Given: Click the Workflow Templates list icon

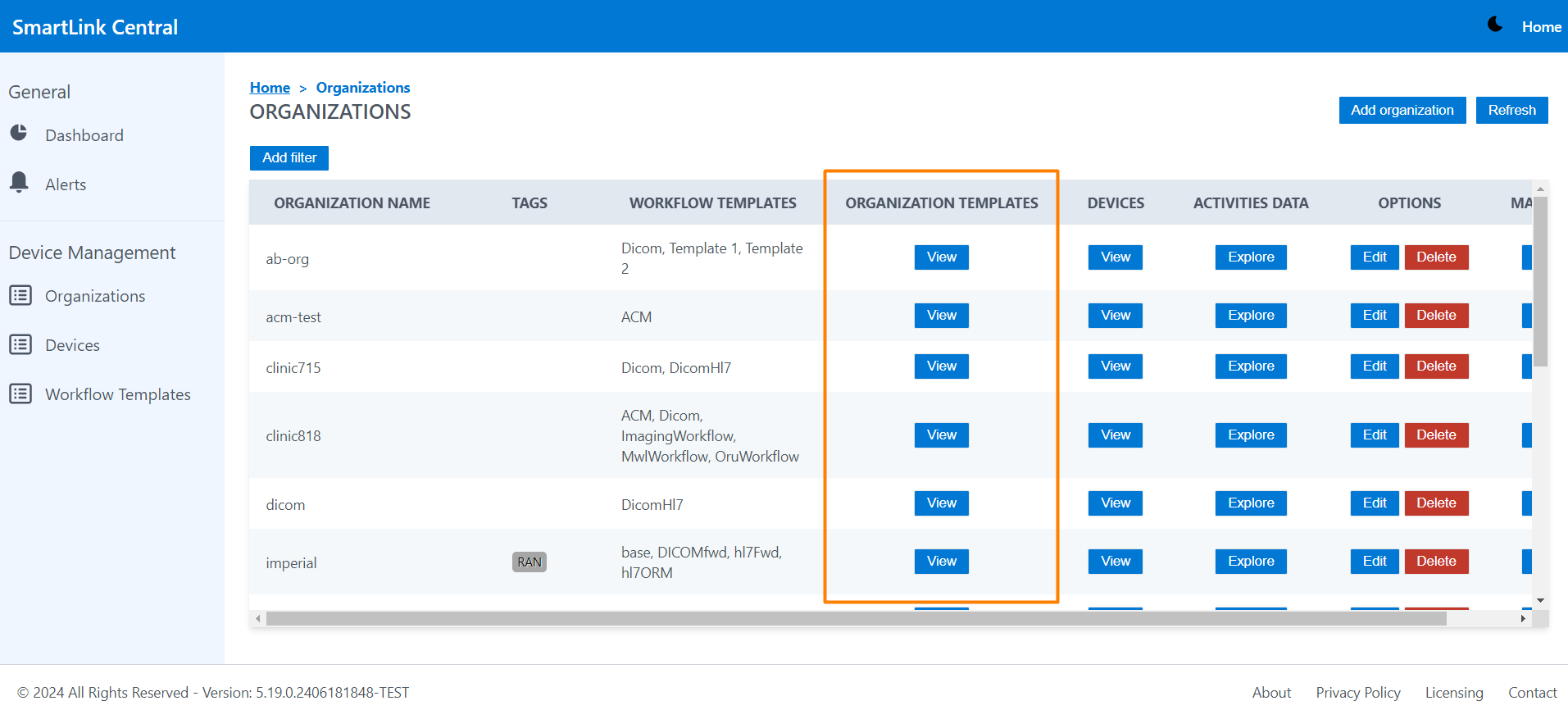Looking at the screenshot, I should point(20,394).
